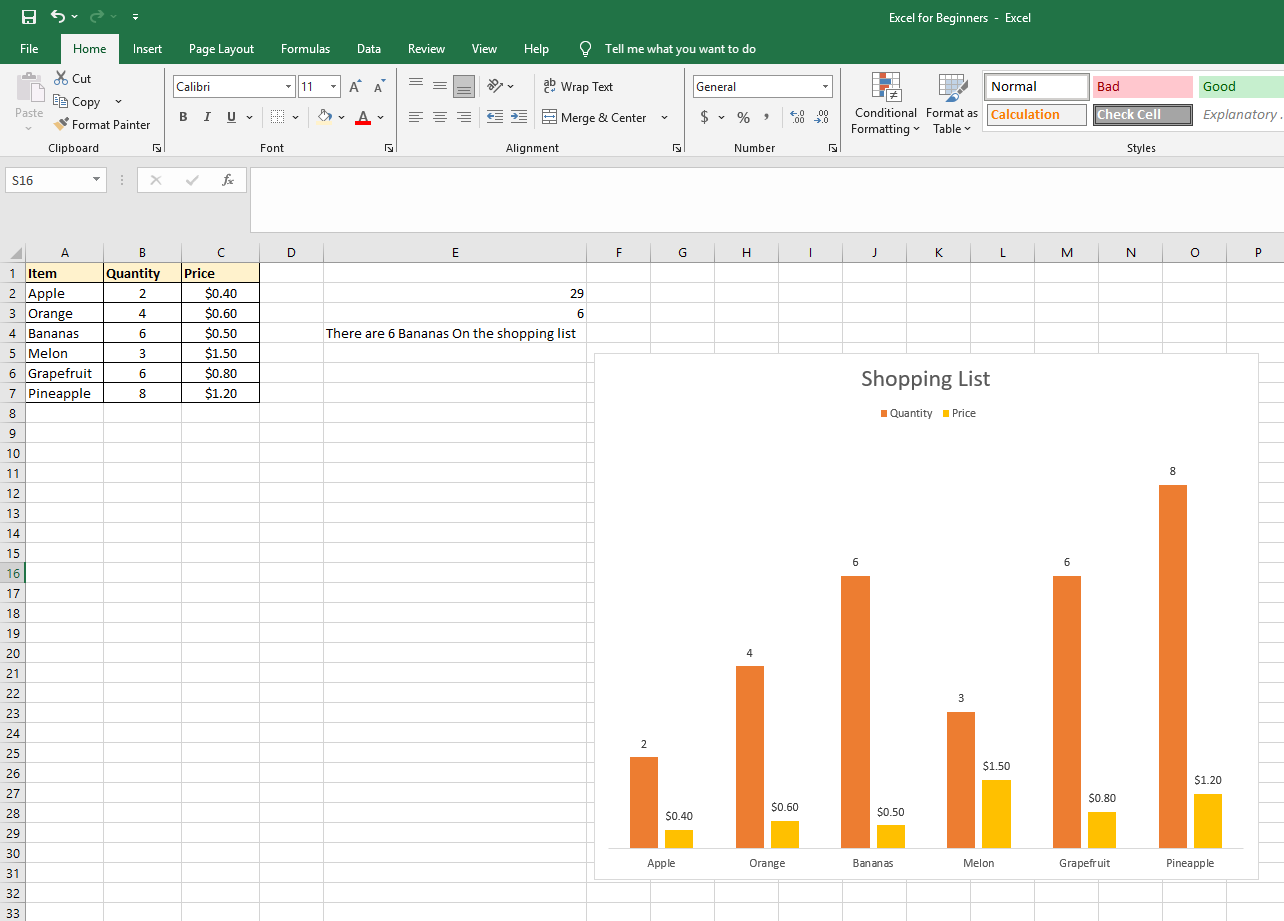
Task: Open the Copy options dropdown arrow
Action: [x=118, y=101]
